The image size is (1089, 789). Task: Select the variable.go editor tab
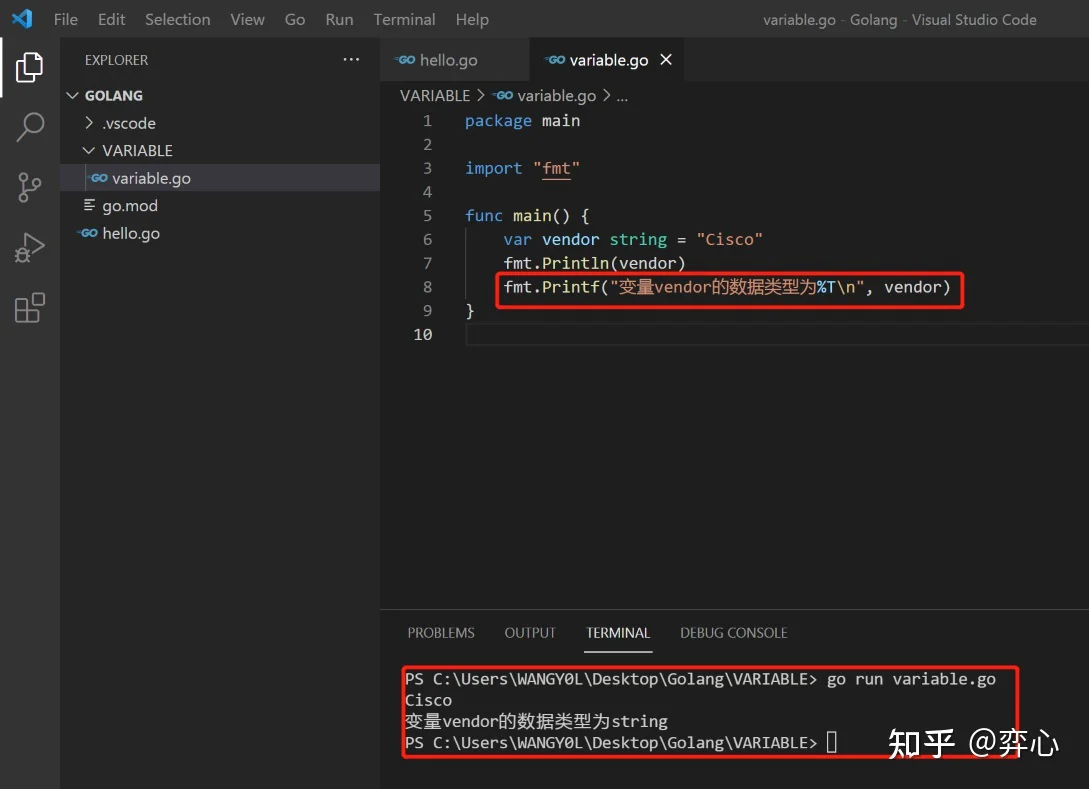click(606, 60)
